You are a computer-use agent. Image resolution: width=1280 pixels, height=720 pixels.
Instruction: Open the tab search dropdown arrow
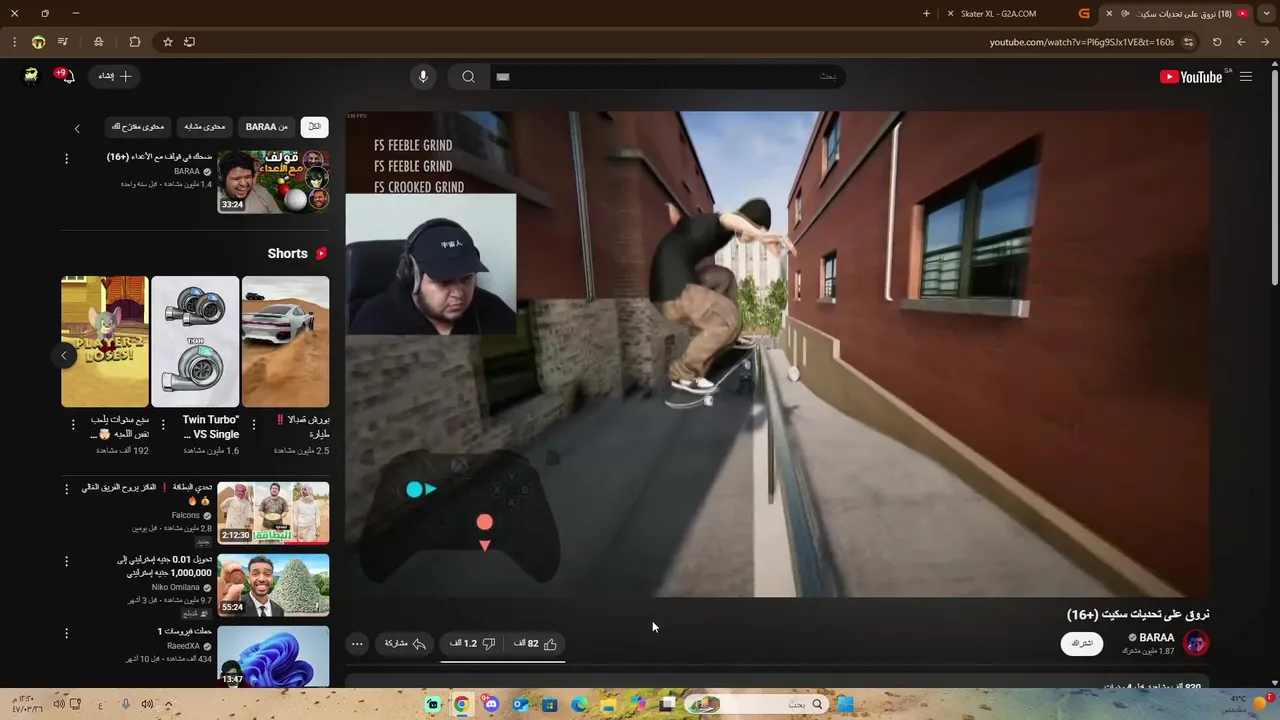[1267, 13]
